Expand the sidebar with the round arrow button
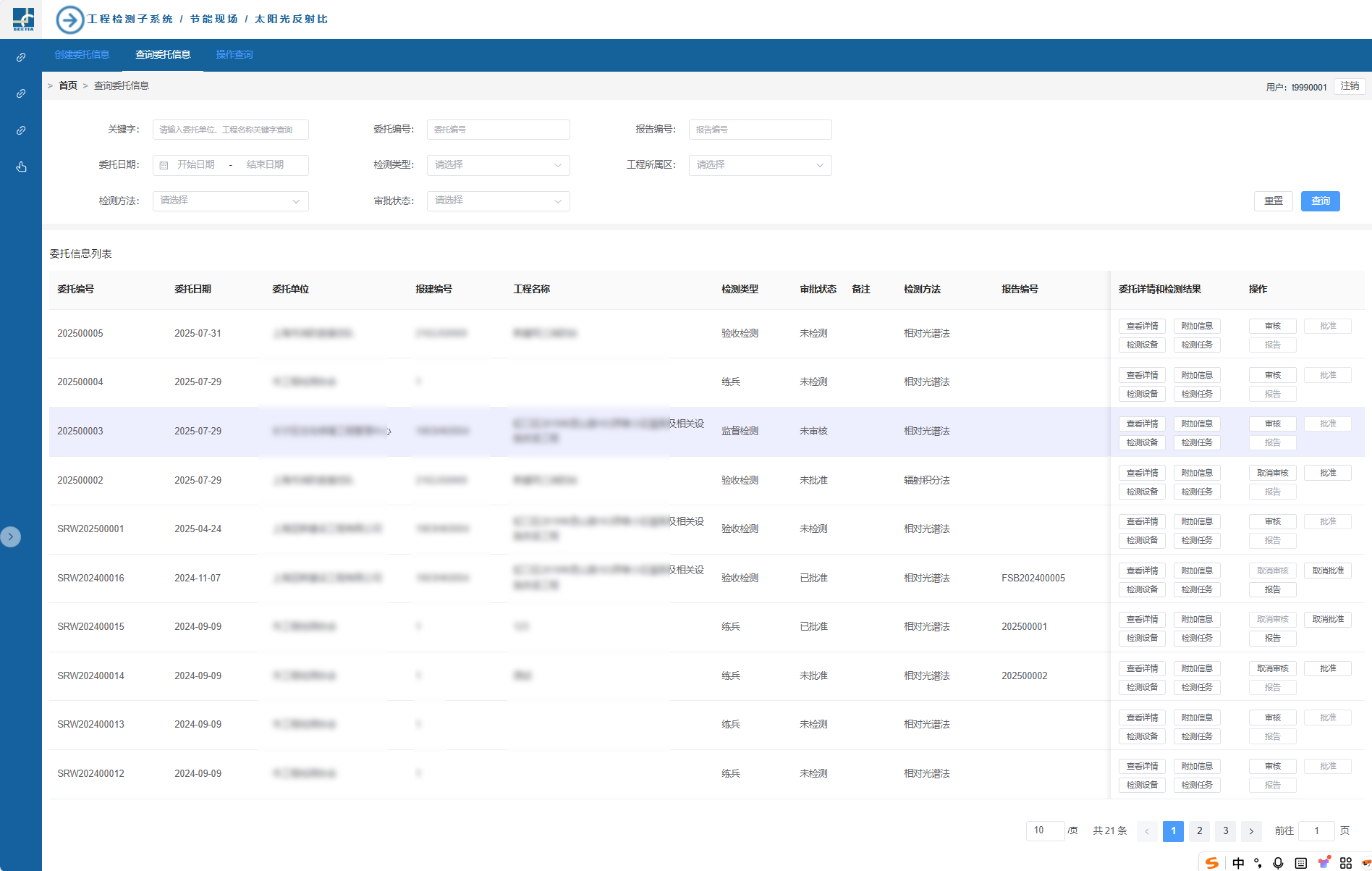Image resolution: width=1372 pixels, height=871 pixels. tap(10, 537)
